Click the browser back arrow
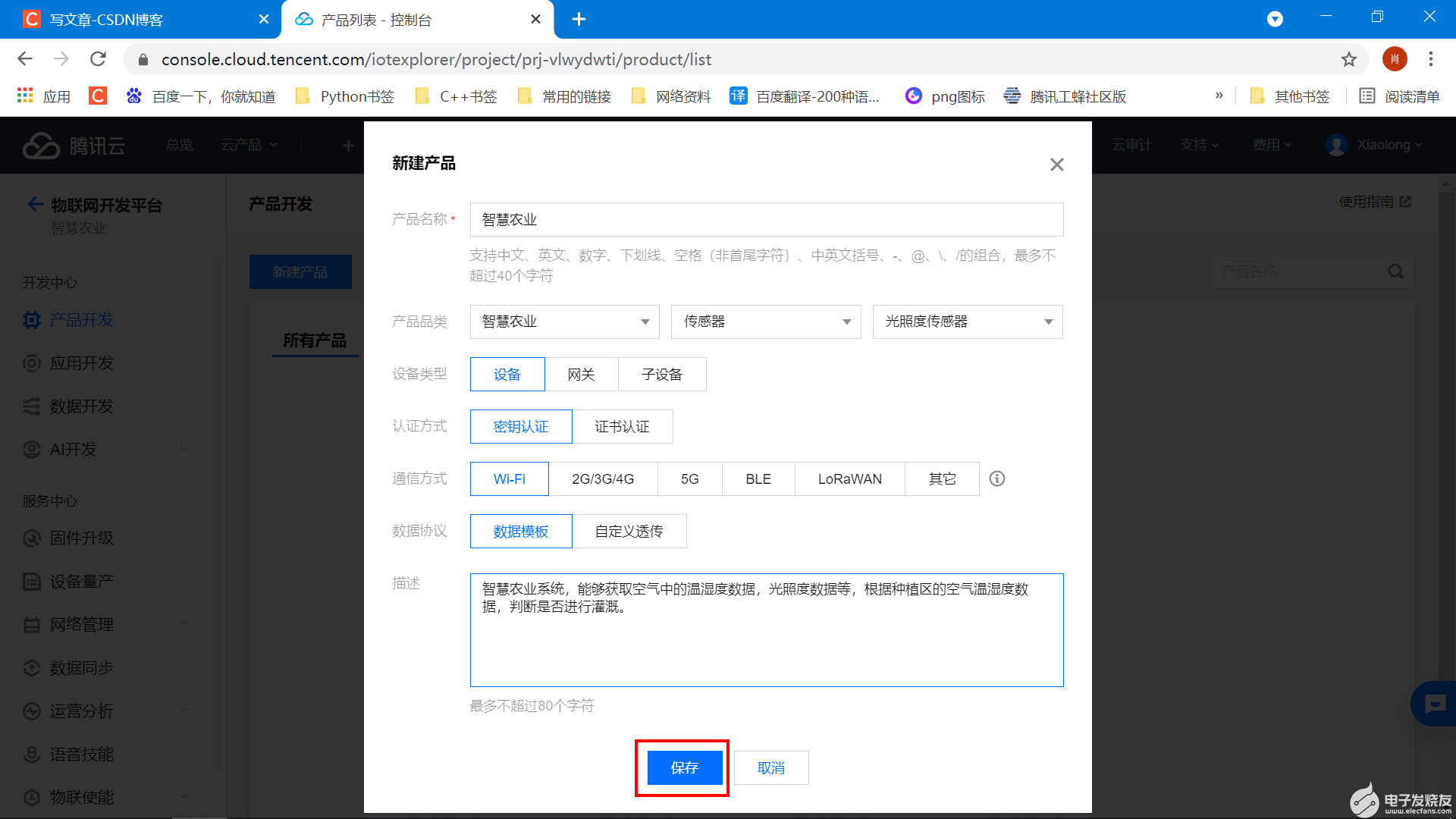This screenshot has width=1456, height=819. tap(25, 59)
